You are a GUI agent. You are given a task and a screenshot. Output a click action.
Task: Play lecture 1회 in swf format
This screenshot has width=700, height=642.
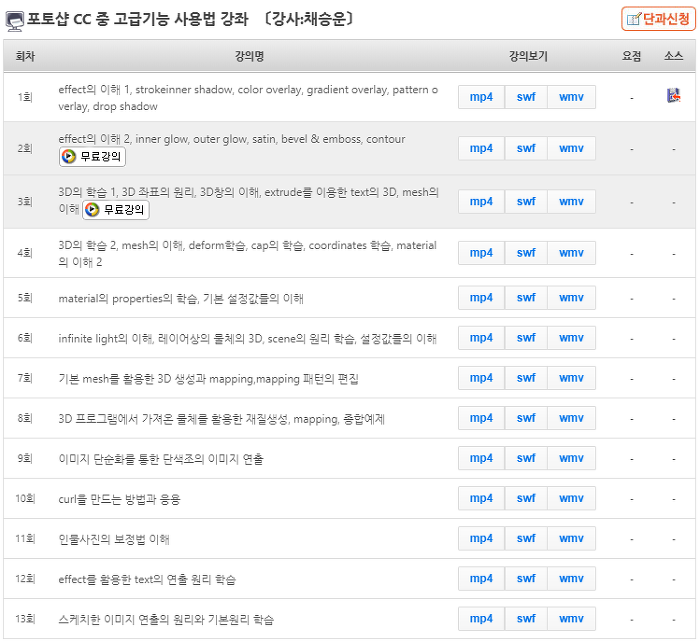click(x=526, y=97)
